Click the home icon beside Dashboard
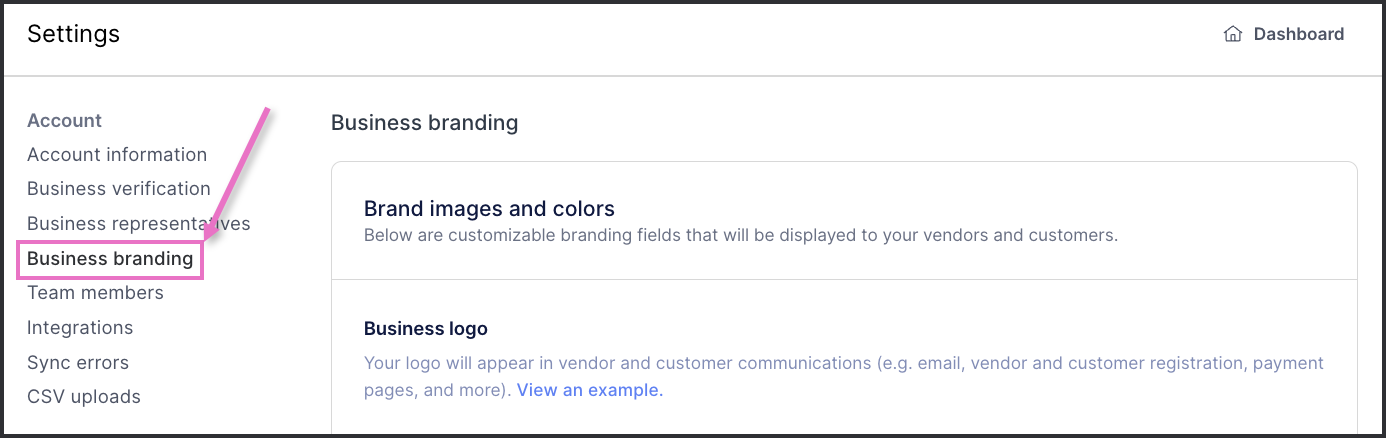1386x438 pixels. pos(1233,34)
